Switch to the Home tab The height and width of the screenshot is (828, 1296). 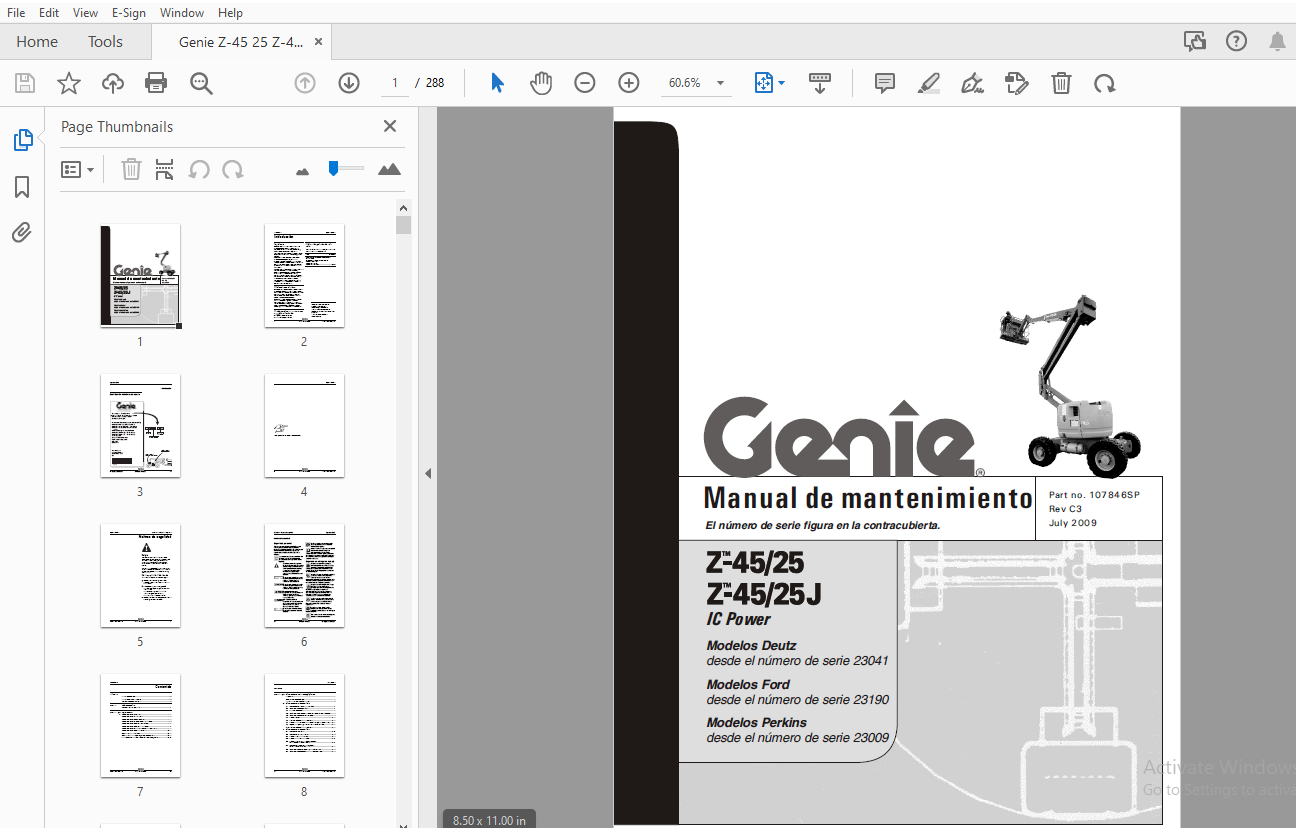click(x=37, y=41)
